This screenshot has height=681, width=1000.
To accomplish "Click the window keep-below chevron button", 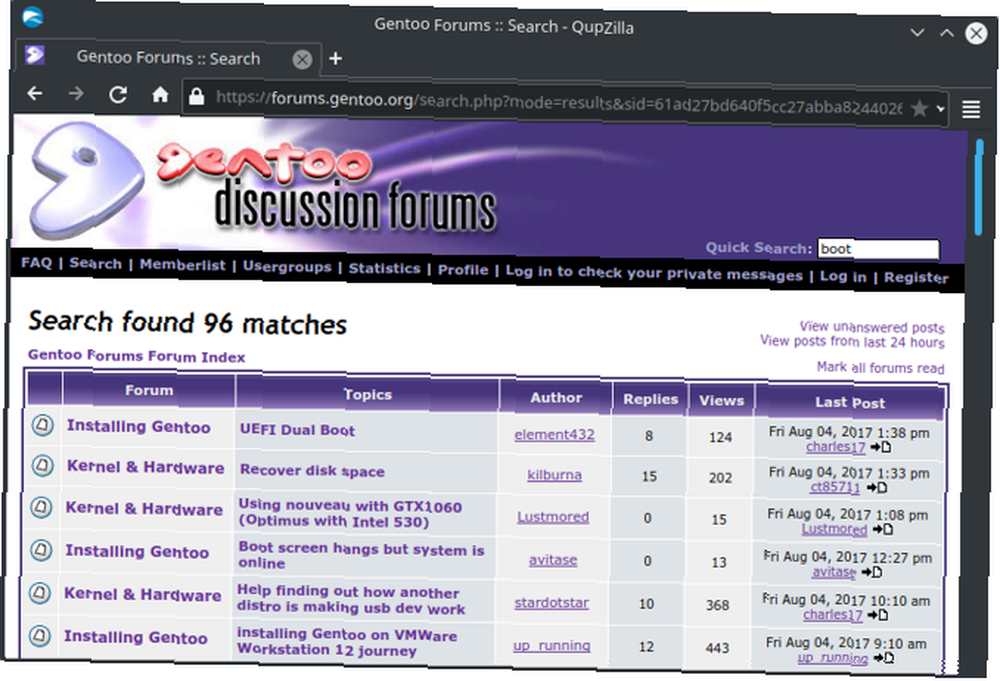I will click(916, 32).
